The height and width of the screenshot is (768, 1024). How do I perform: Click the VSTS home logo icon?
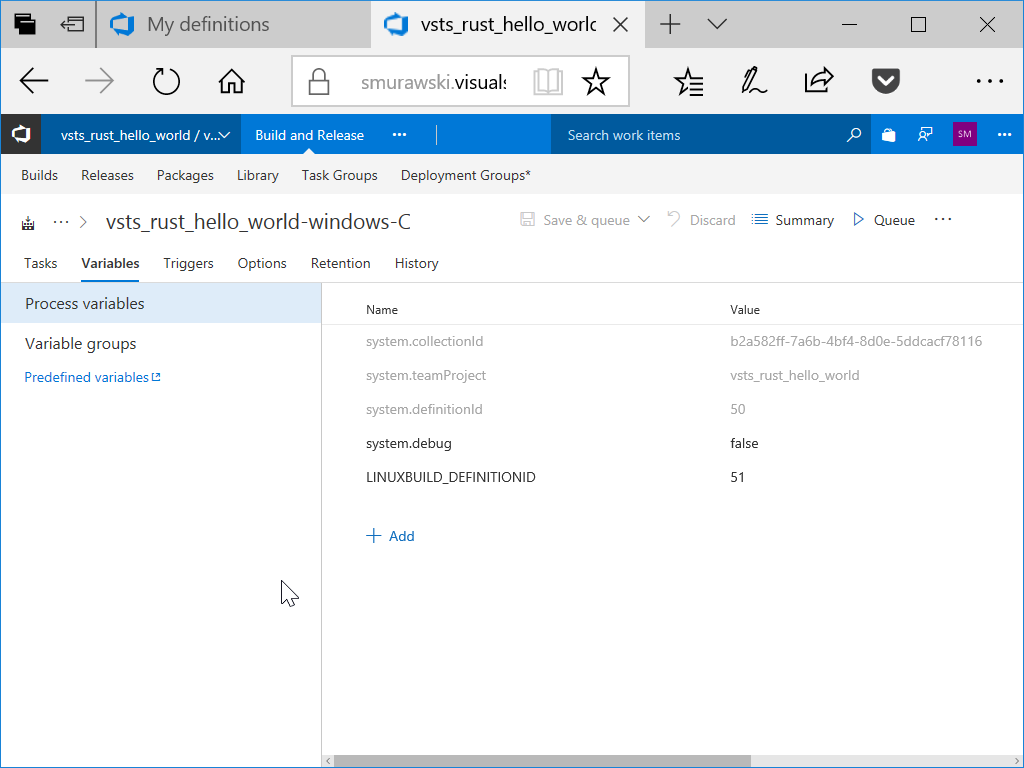pyautogui.click(x=21, y=135)
